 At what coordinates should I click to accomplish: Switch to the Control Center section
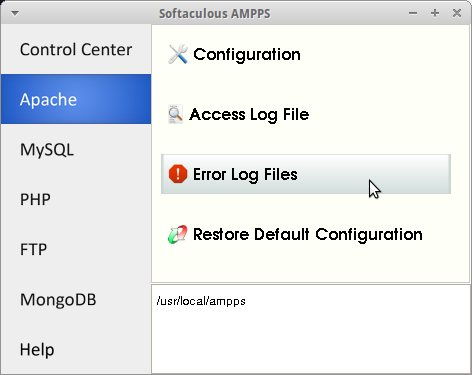pyautogui.click(x=76, y=49)
